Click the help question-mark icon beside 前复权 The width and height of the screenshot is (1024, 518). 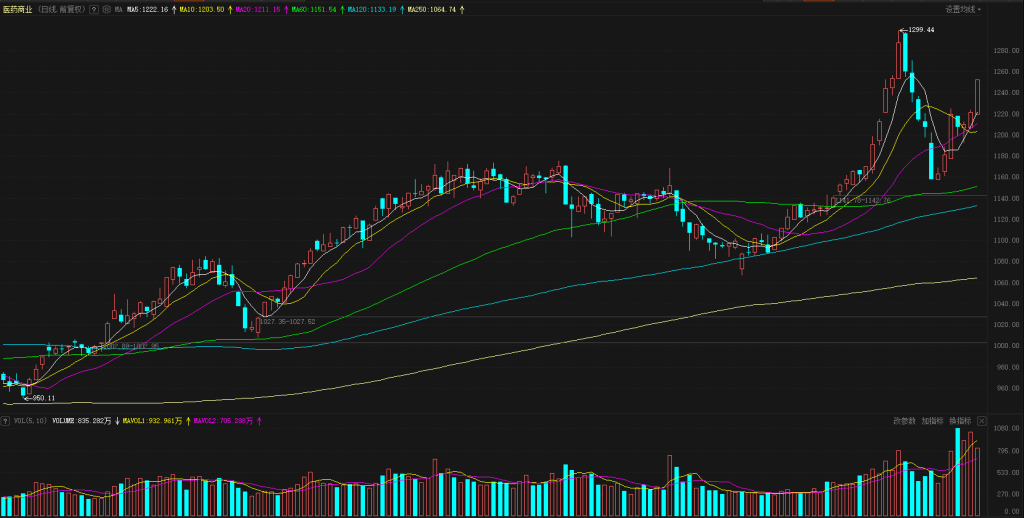click(x=94, y=9)
